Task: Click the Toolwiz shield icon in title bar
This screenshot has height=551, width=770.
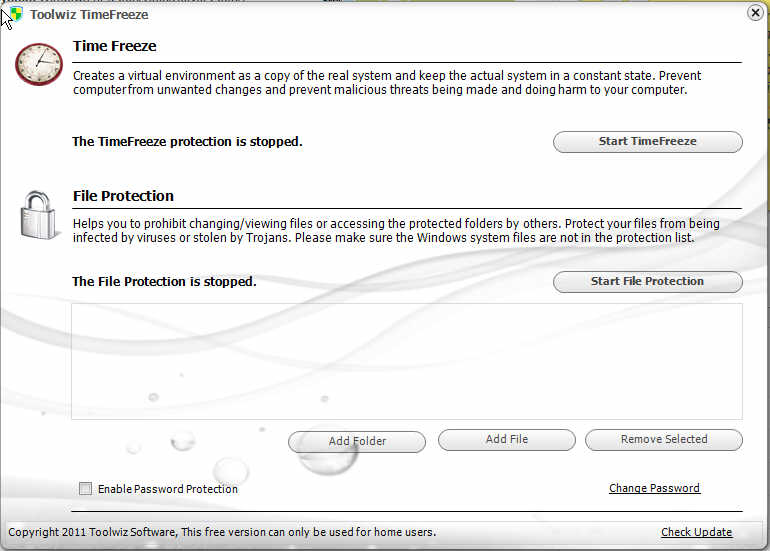Action: pyautogui.click(x=16, y=14)
